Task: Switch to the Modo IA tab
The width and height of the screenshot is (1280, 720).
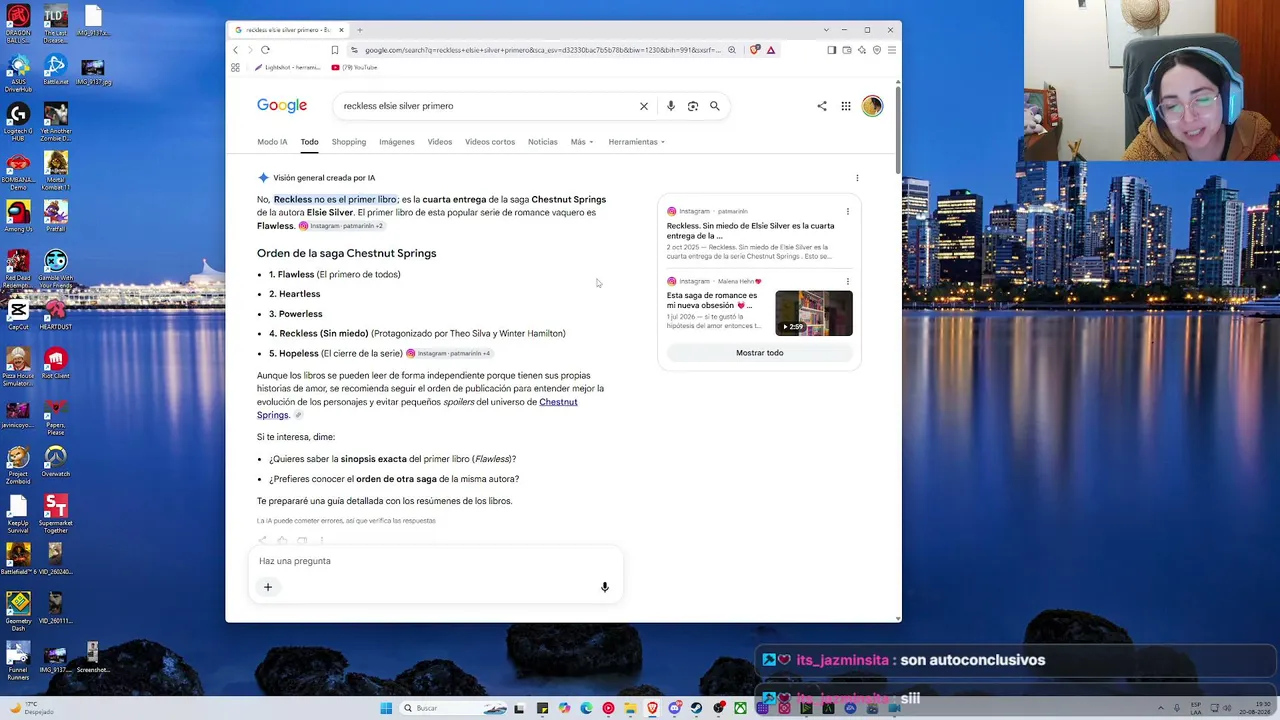Action: click(272, 142)
